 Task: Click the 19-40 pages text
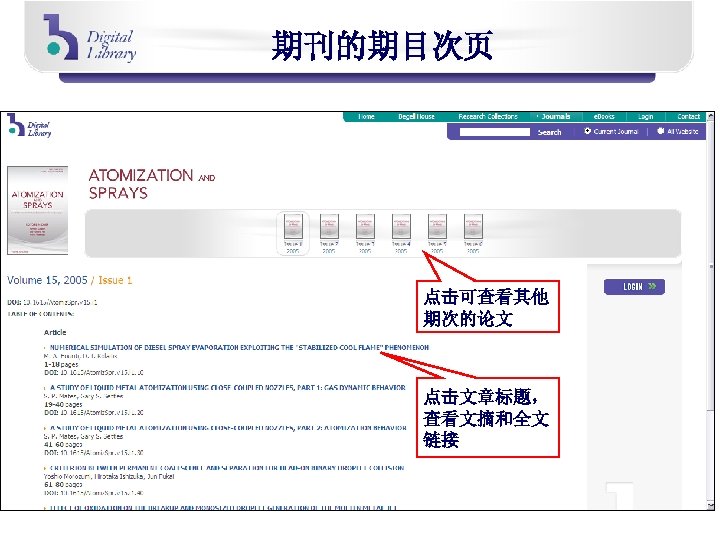tap(63, 405)
